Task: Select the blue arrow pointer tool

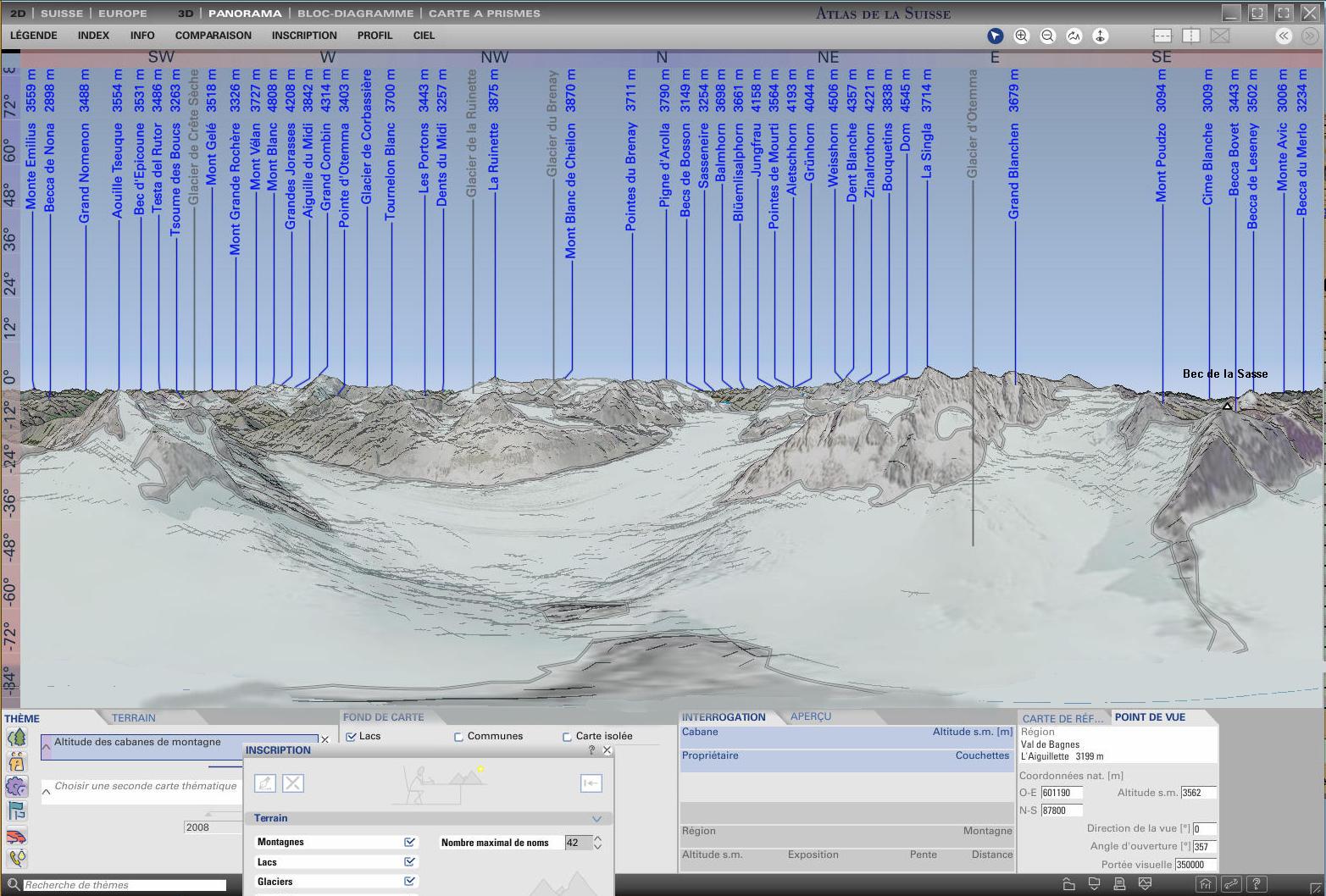Action: tap(995, 36)
